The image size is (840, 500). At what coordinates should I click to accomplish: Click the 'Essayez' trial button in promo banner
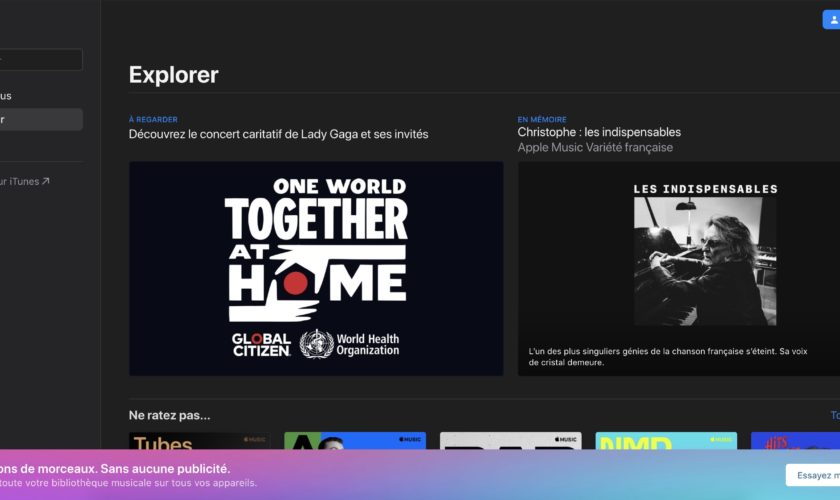click(x=812, y=475)
